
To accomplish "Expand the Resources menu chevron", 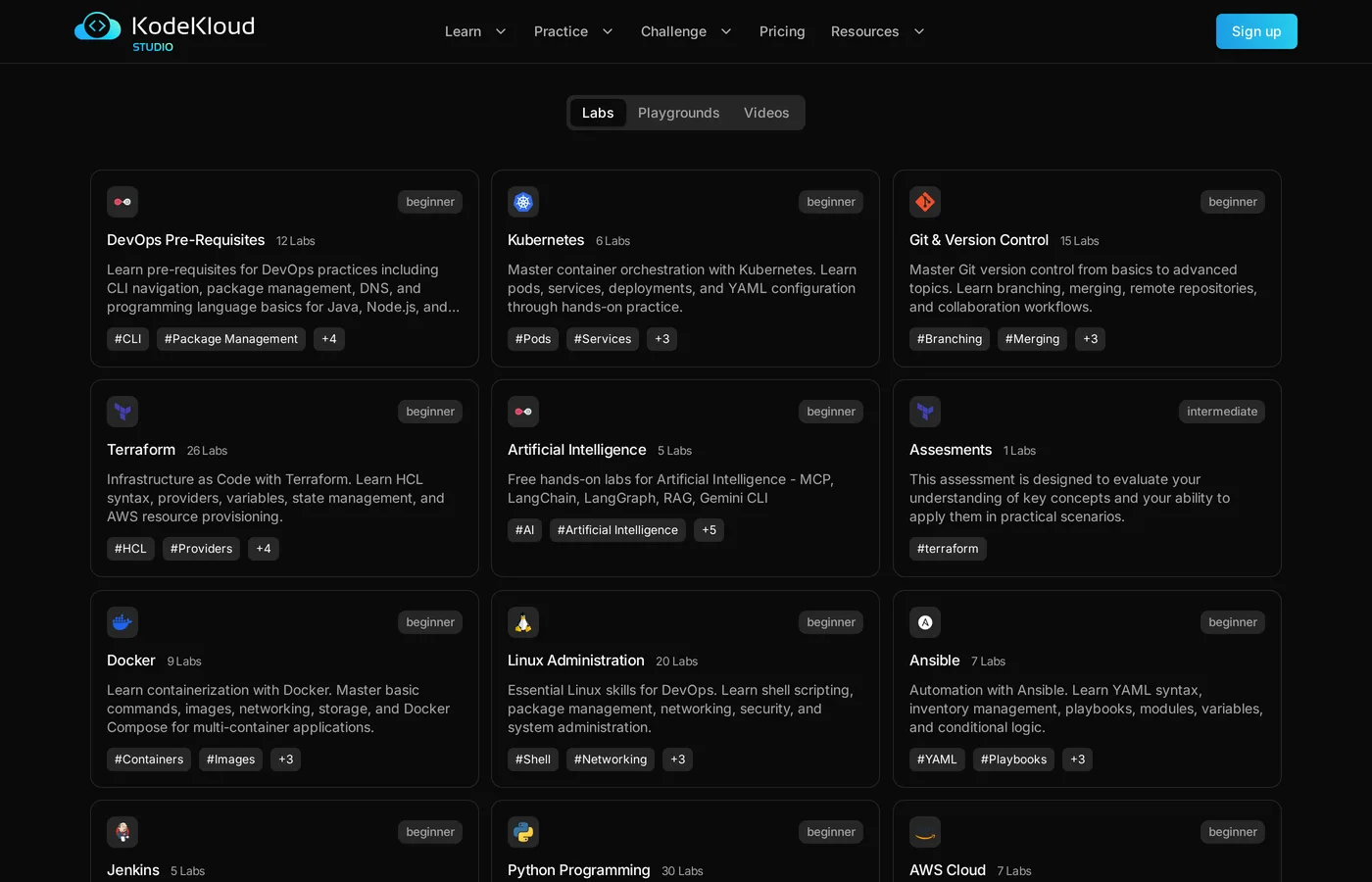I will tap(919, 31).
